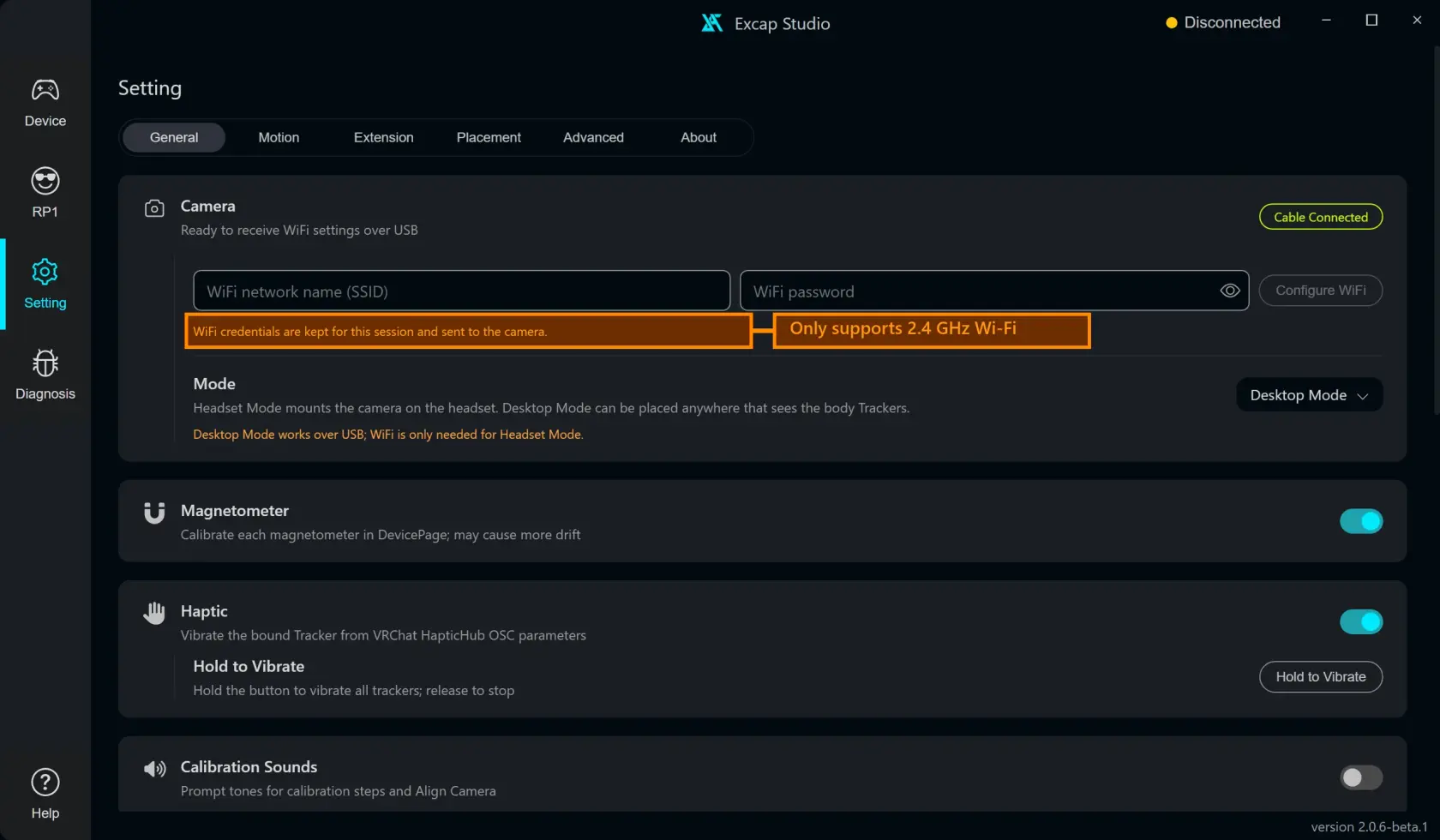Click the Excap Studio logo icon
Screen dimensions: 1440x840
(x=711, y=23)
